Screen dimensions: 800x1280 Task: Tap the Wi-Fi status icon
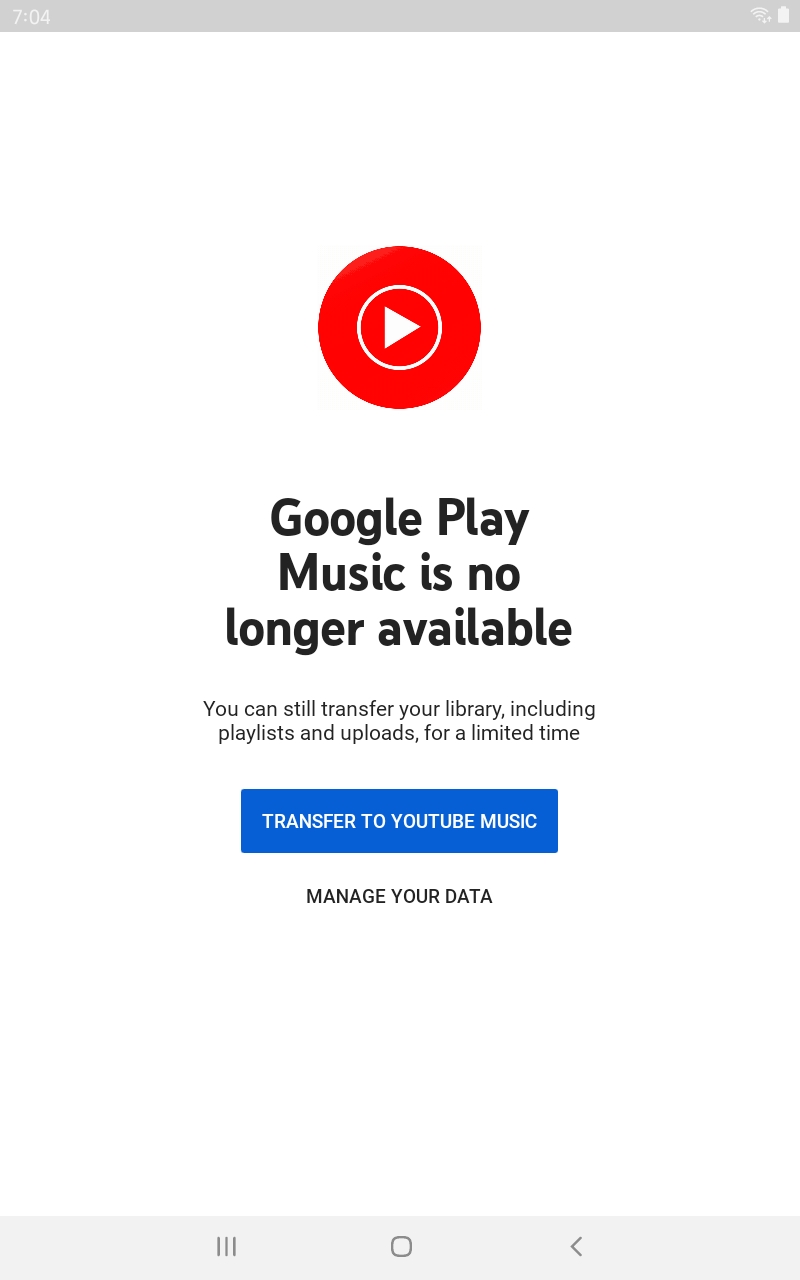point(761,15)
